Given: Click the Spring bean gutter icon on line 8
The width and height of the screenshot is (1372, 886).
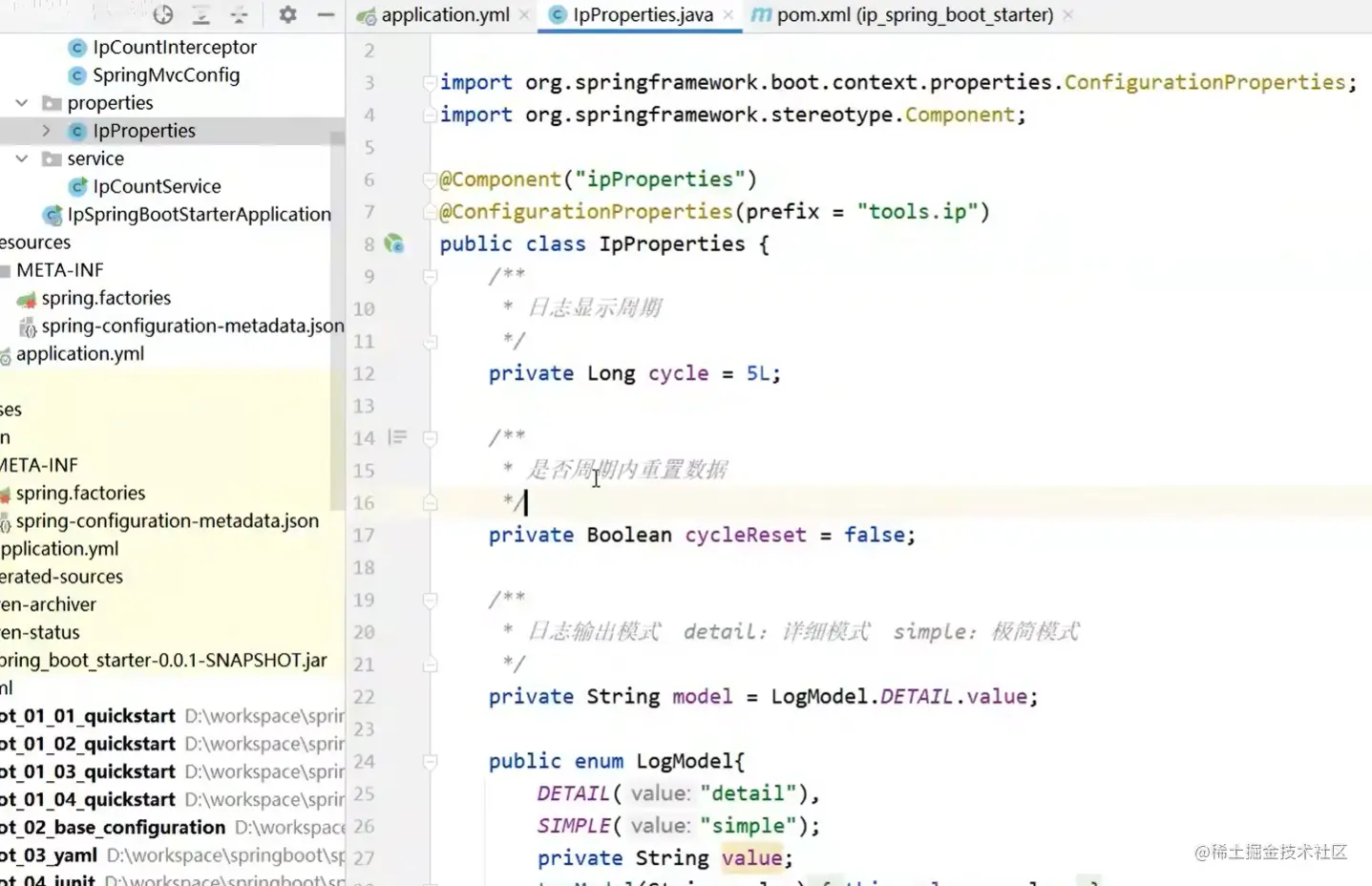Looking at the screenshot, I should 394,244.
